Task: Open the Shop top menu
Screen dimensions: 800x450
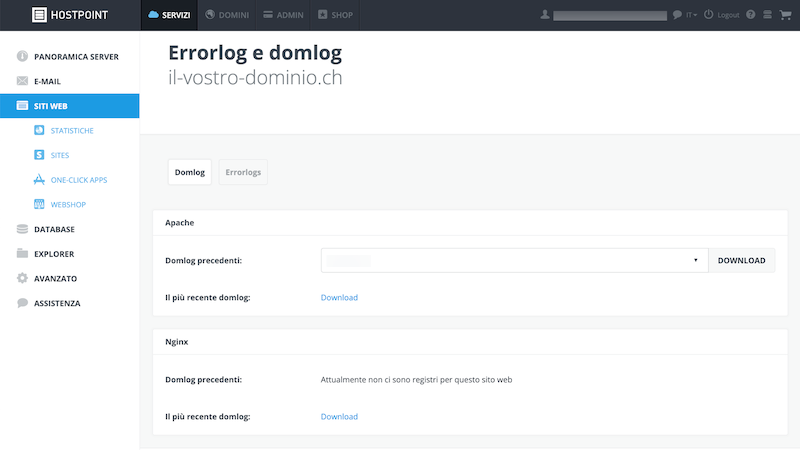Action: click(x=335, y=15)
